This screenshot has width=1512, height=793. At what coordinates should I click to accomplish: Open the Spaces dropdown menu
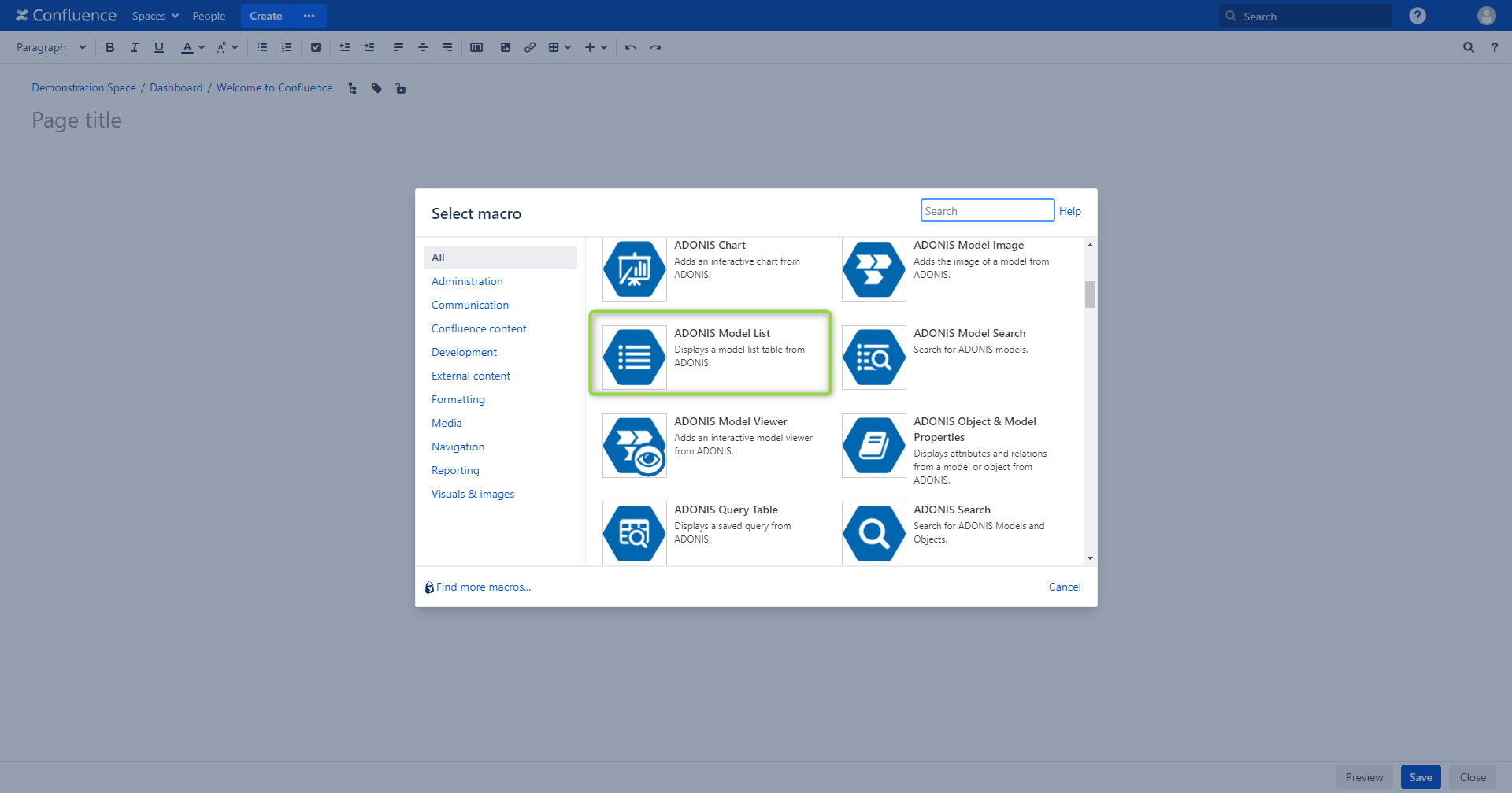[x=155, y=16]
